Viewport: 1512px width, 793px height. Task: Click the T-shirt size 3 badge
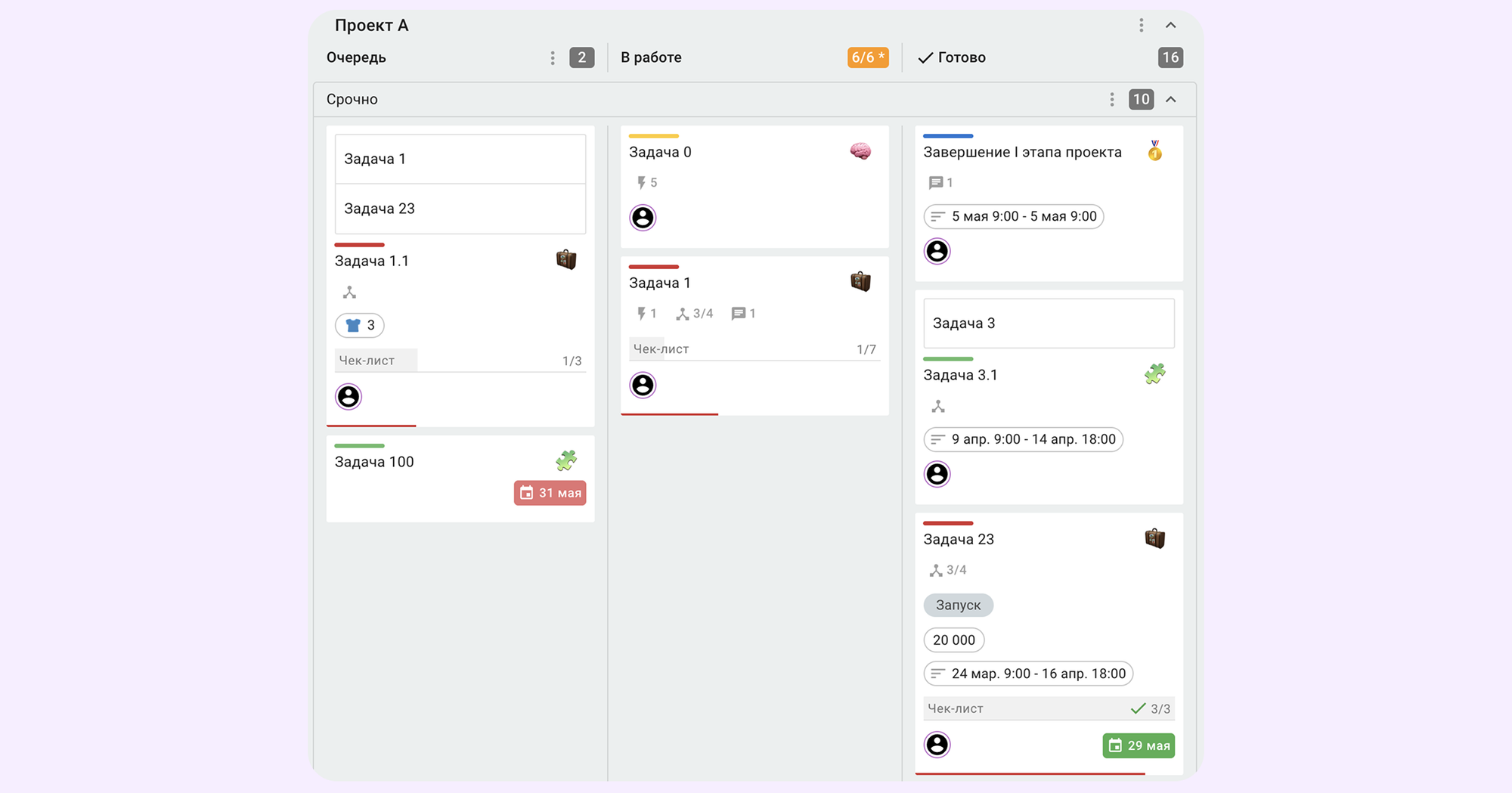click(x=360, y=325)
